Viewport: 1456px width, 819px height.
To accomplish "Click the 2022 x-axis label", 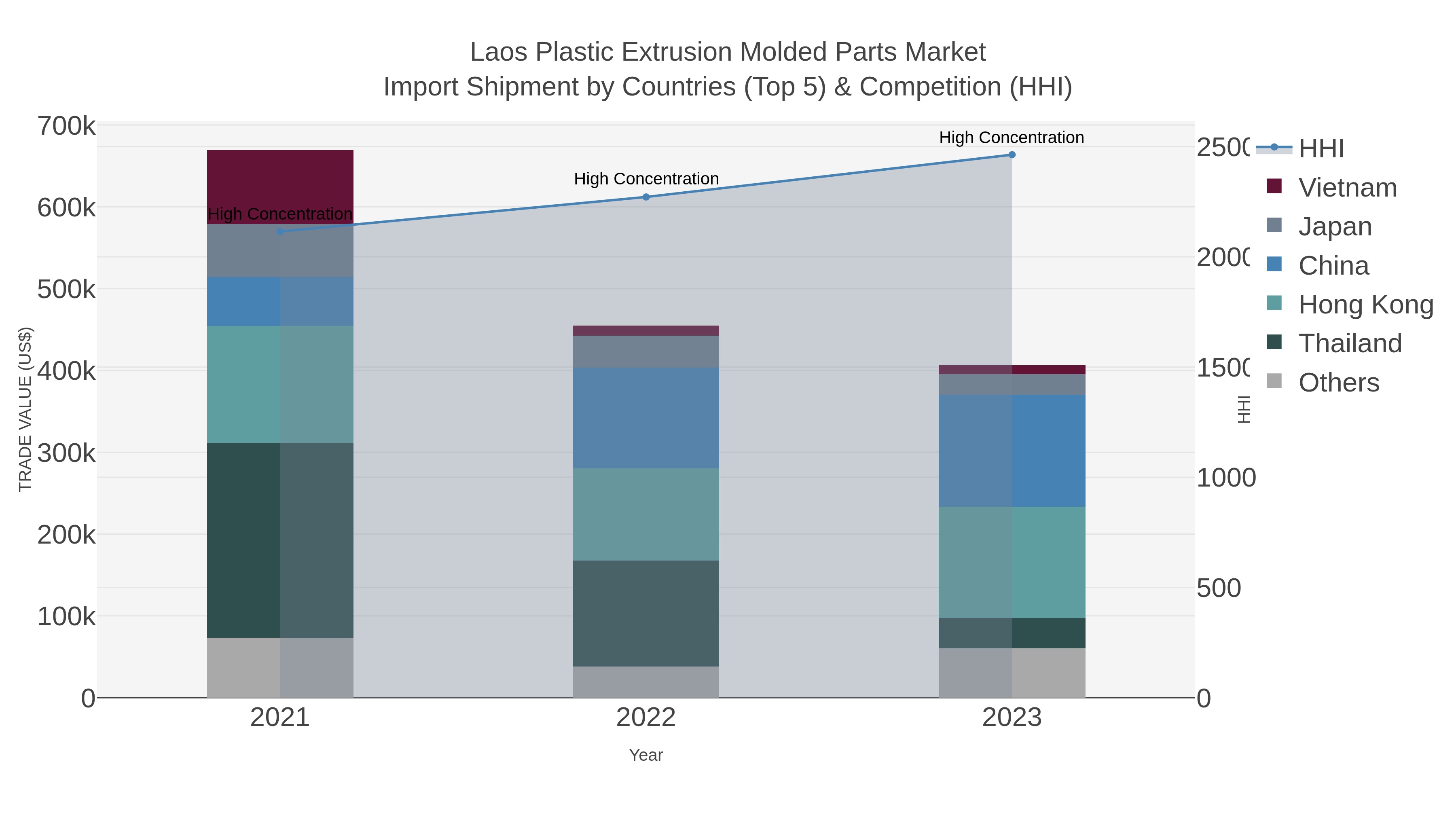I will 646,718.
